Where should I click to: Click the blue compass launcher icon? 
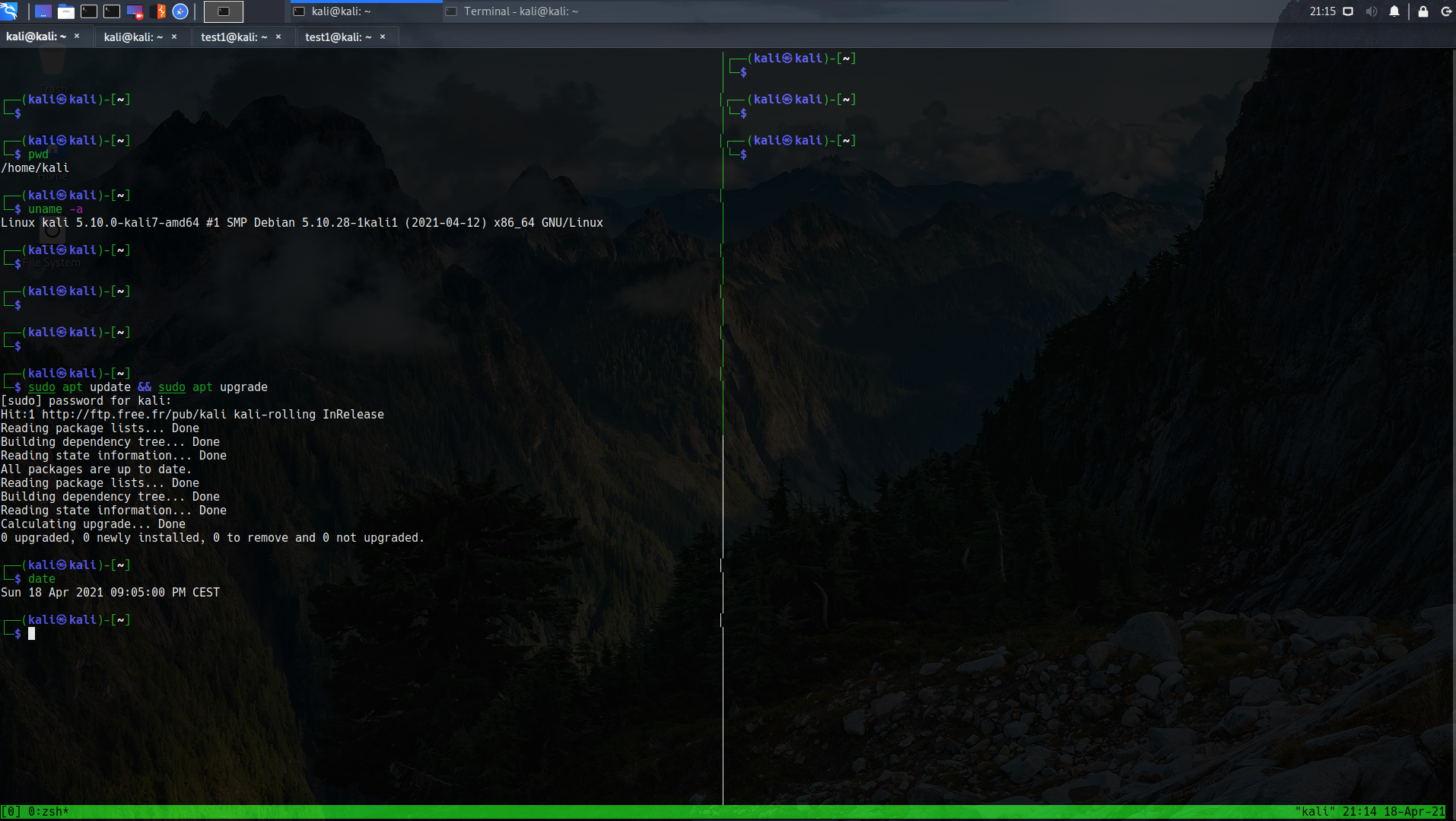(x=180, y=11)
